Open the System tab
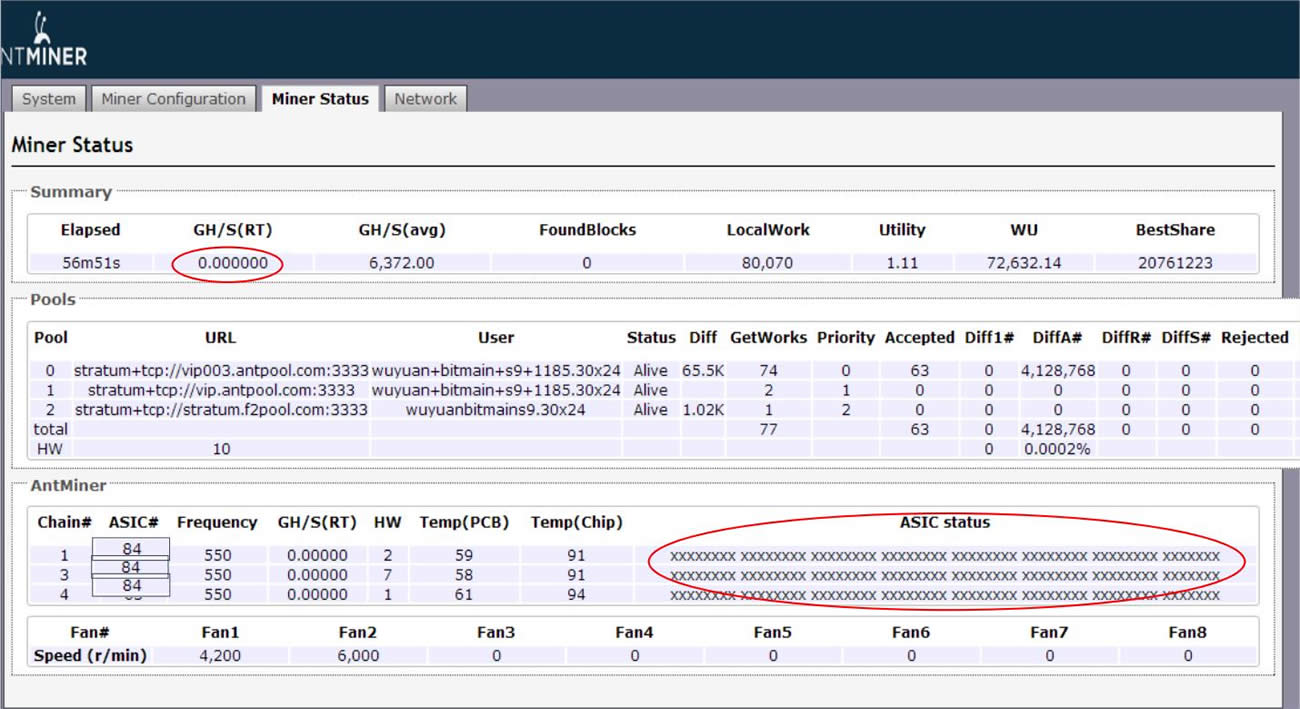 coord(49,99)
